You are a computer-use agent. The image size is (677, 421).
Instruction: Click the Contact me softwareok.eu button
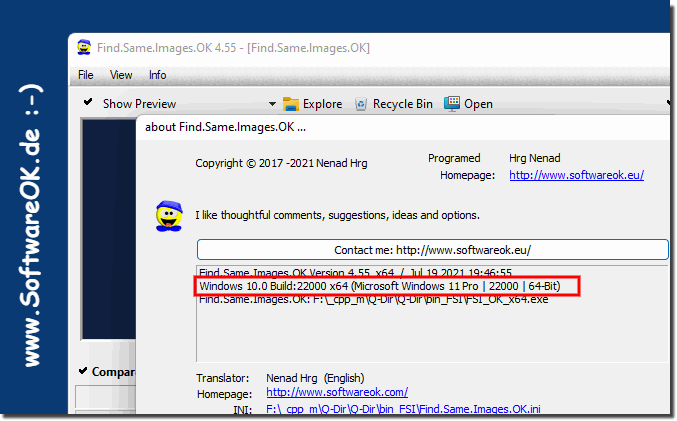coord(432,250)
